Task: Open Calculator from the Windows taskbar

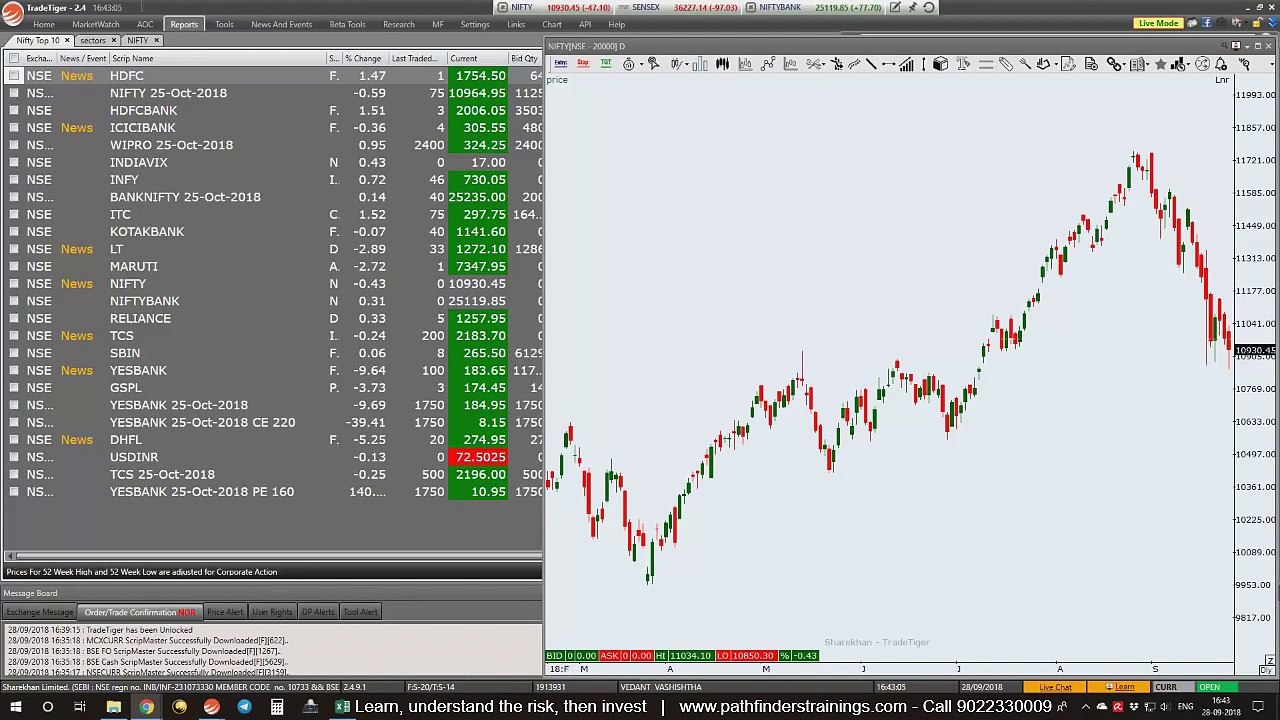Action: coord(277,707)
